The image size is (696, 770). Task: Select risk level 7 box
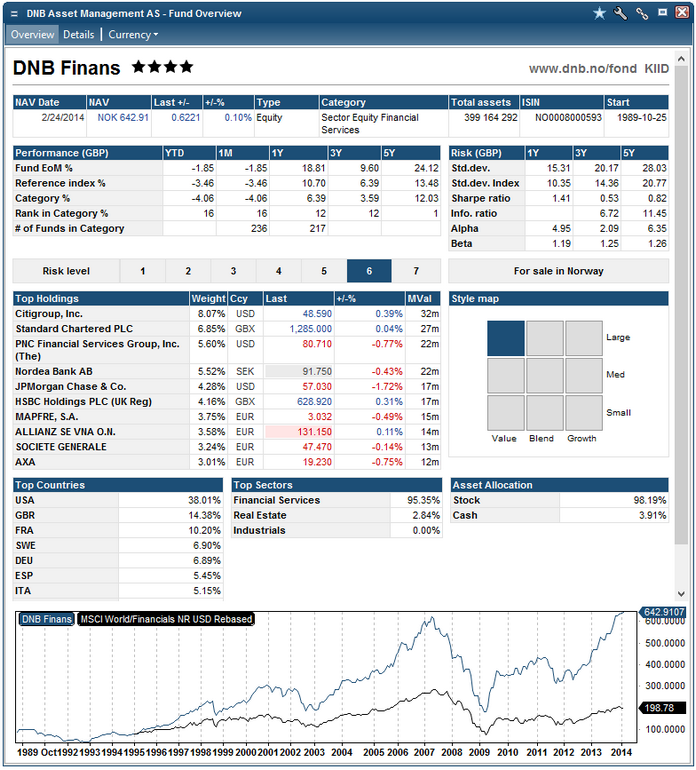pyautogui.click(x=416, y=271)
